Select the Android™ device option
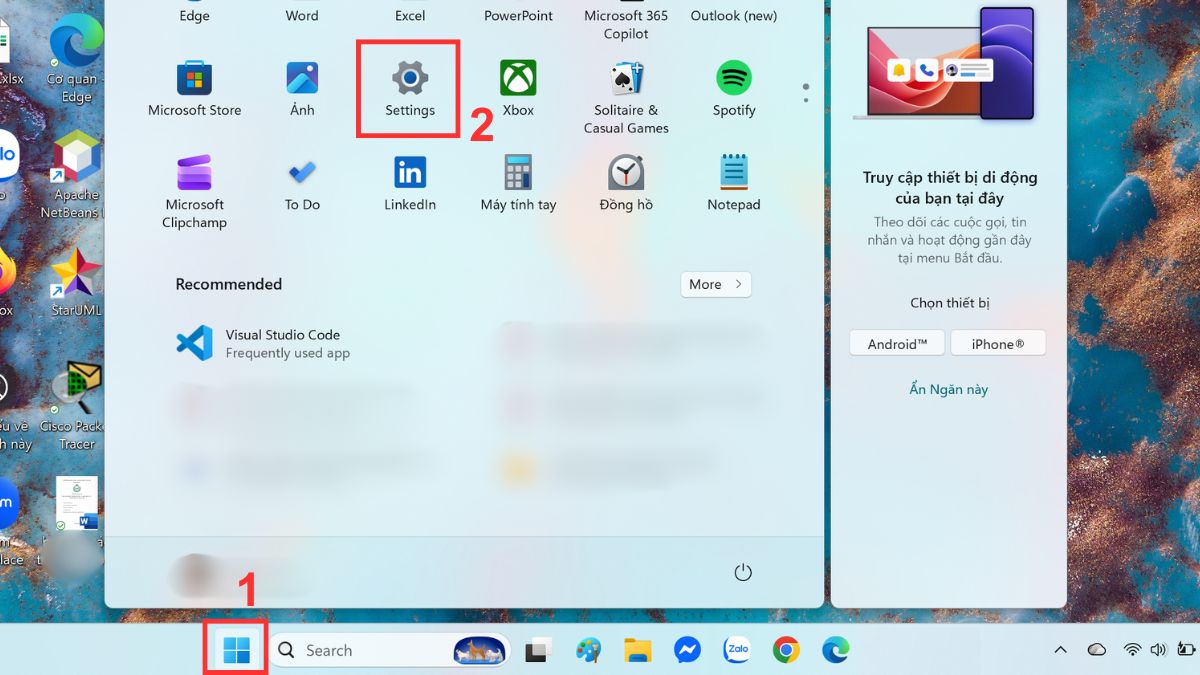 click(896, 342)
